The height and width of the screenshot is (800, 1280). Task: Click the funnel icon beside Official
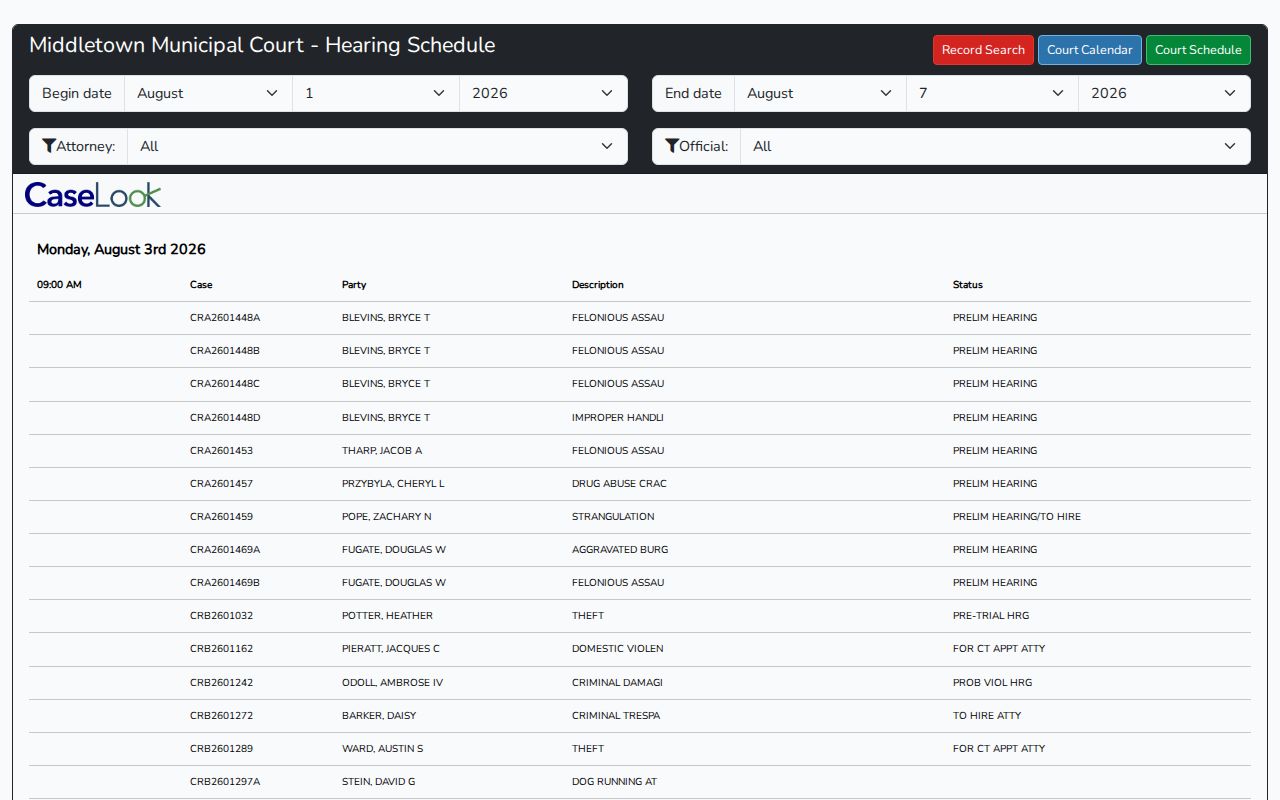tap(671, 146)
